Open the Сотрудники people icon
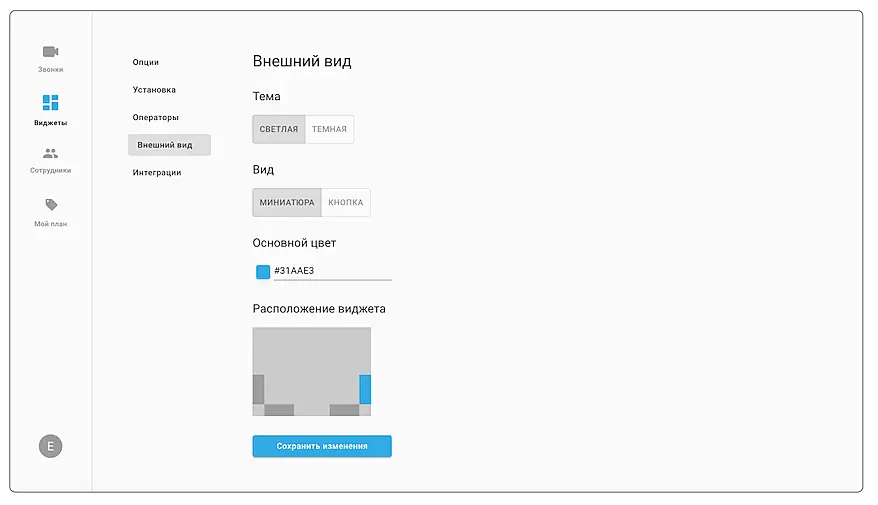878x505 pixels. tap(50, 154)
